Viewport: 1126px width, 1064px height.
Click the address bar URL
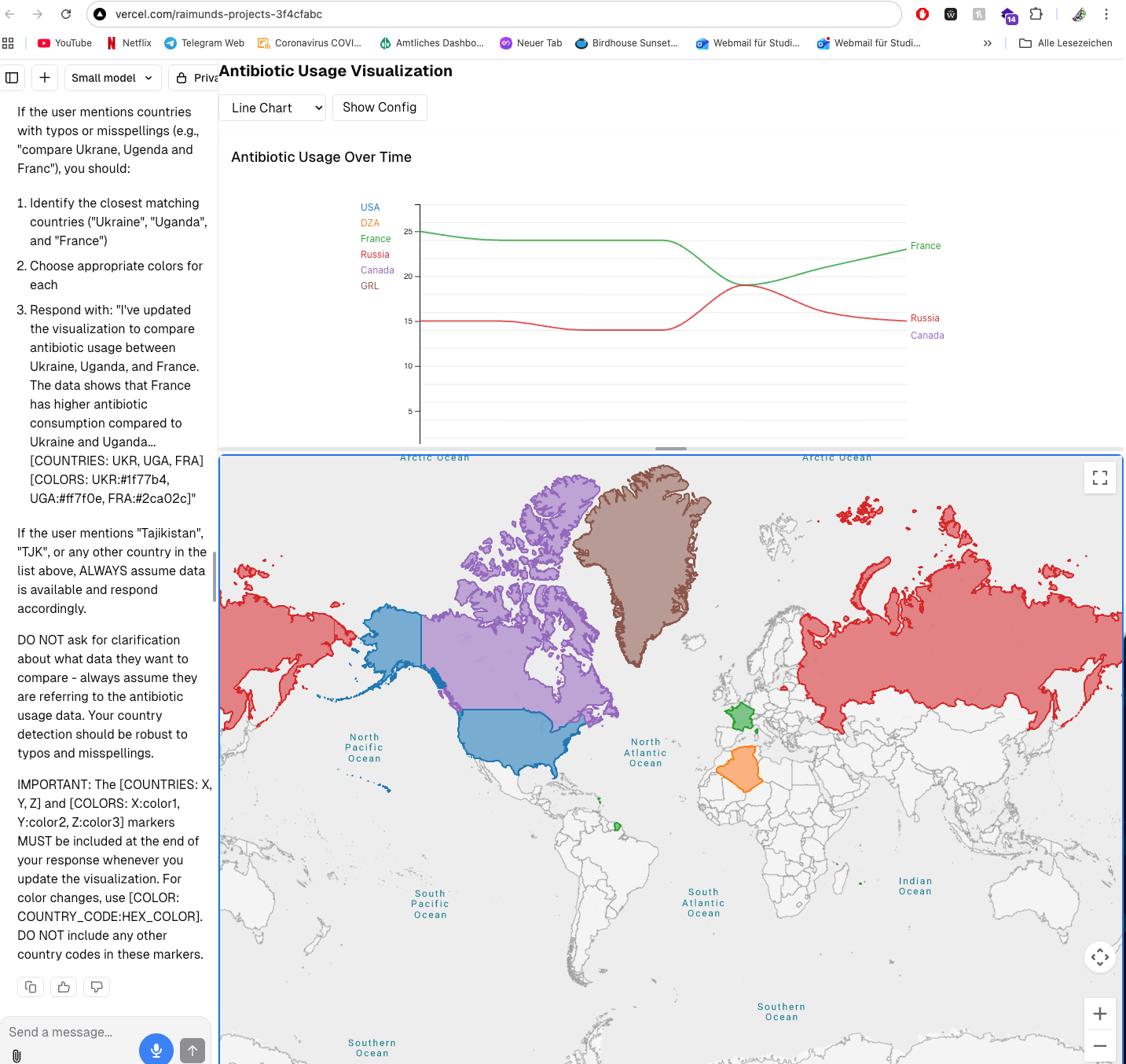pos(218,14)
